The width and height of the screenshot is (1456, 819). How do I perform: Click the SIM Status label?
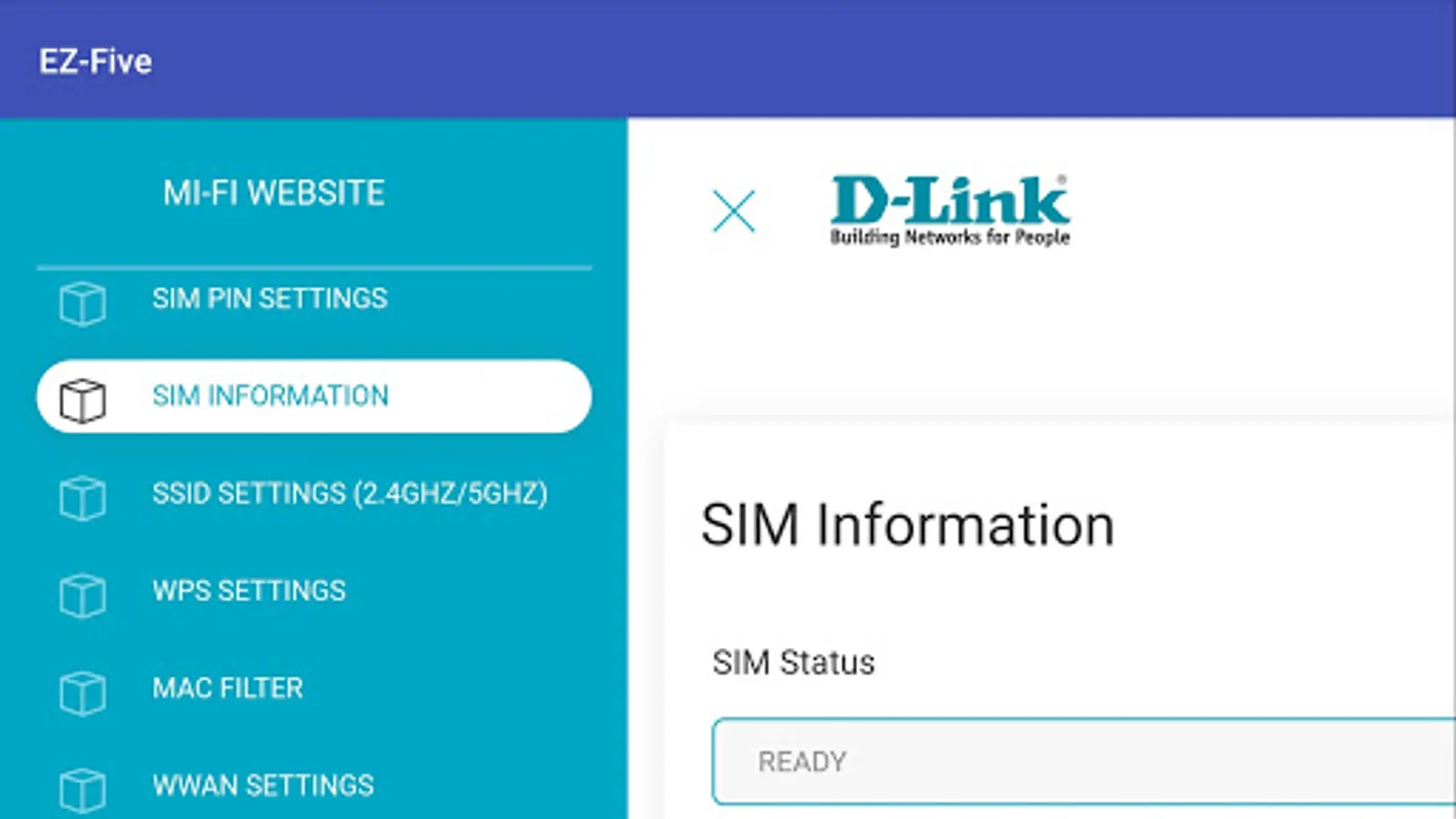click(x=794, y=662)
